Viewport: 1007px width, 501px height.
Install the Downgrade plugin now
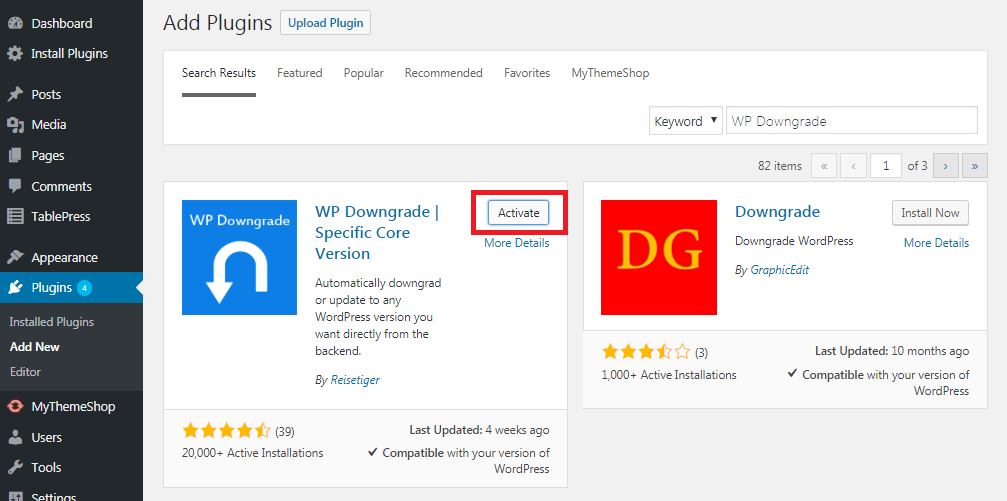[930, 213]
